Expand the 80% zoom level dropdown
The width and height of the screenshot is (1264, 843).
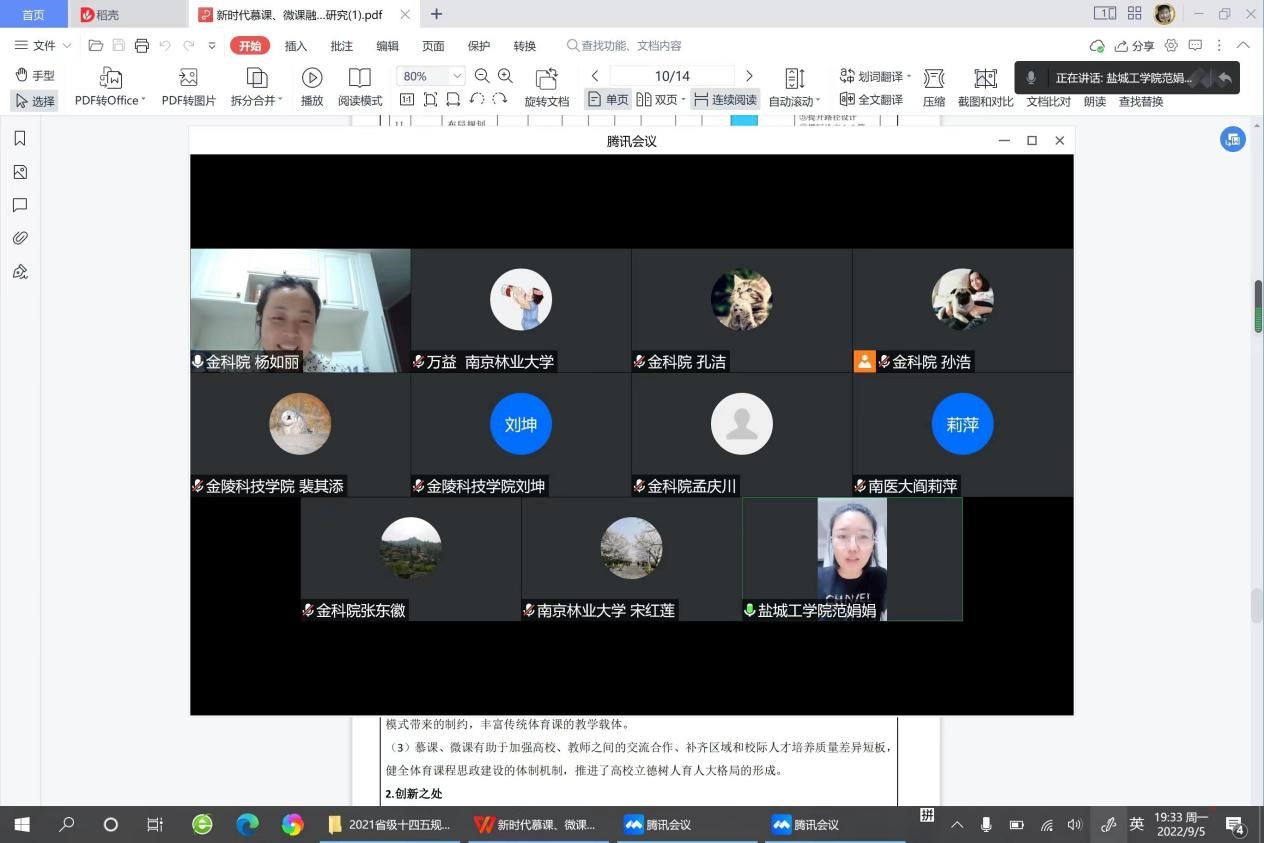tap(457, 76)
